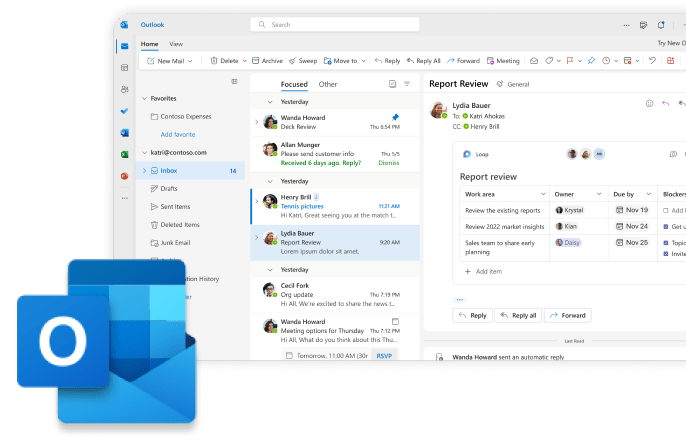This screenshot has height=443, width=686.
Task: Open the Due by column dropdown
Action: coord(649,194)
